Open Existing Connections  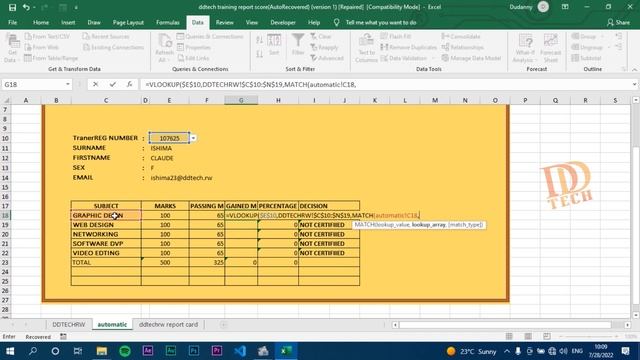[x=113, y=47]
